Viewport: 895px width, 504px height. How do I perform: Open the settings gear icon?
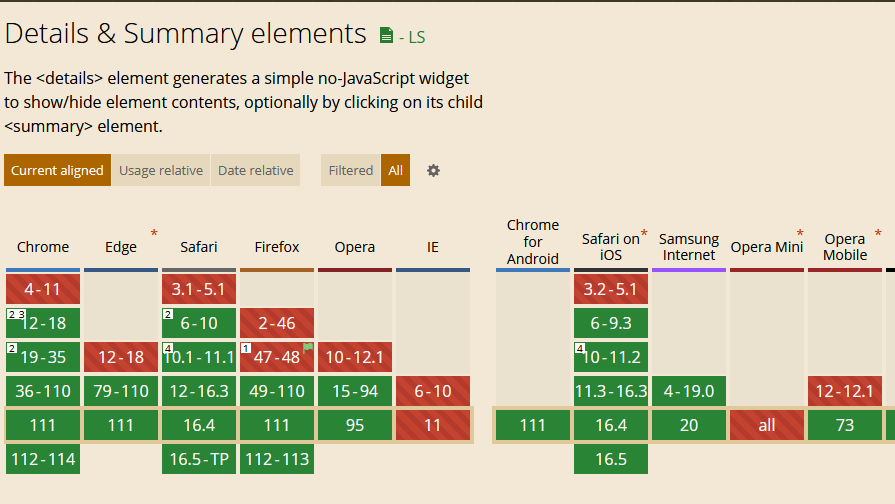point(433,170)
